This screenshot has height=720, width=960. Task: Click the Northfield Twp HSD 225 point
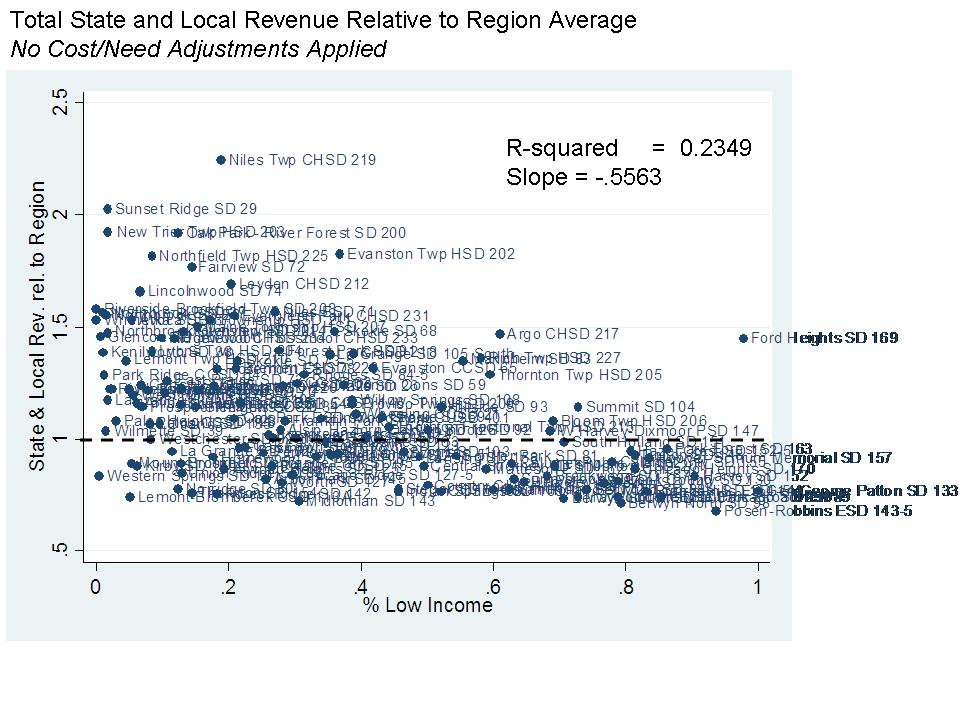[x=152, y=256]
